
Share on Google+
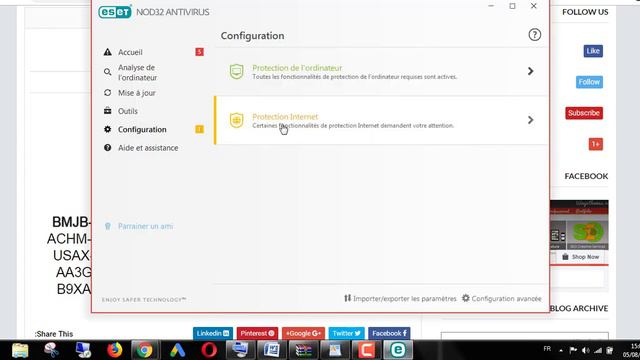tap(303, 333)
